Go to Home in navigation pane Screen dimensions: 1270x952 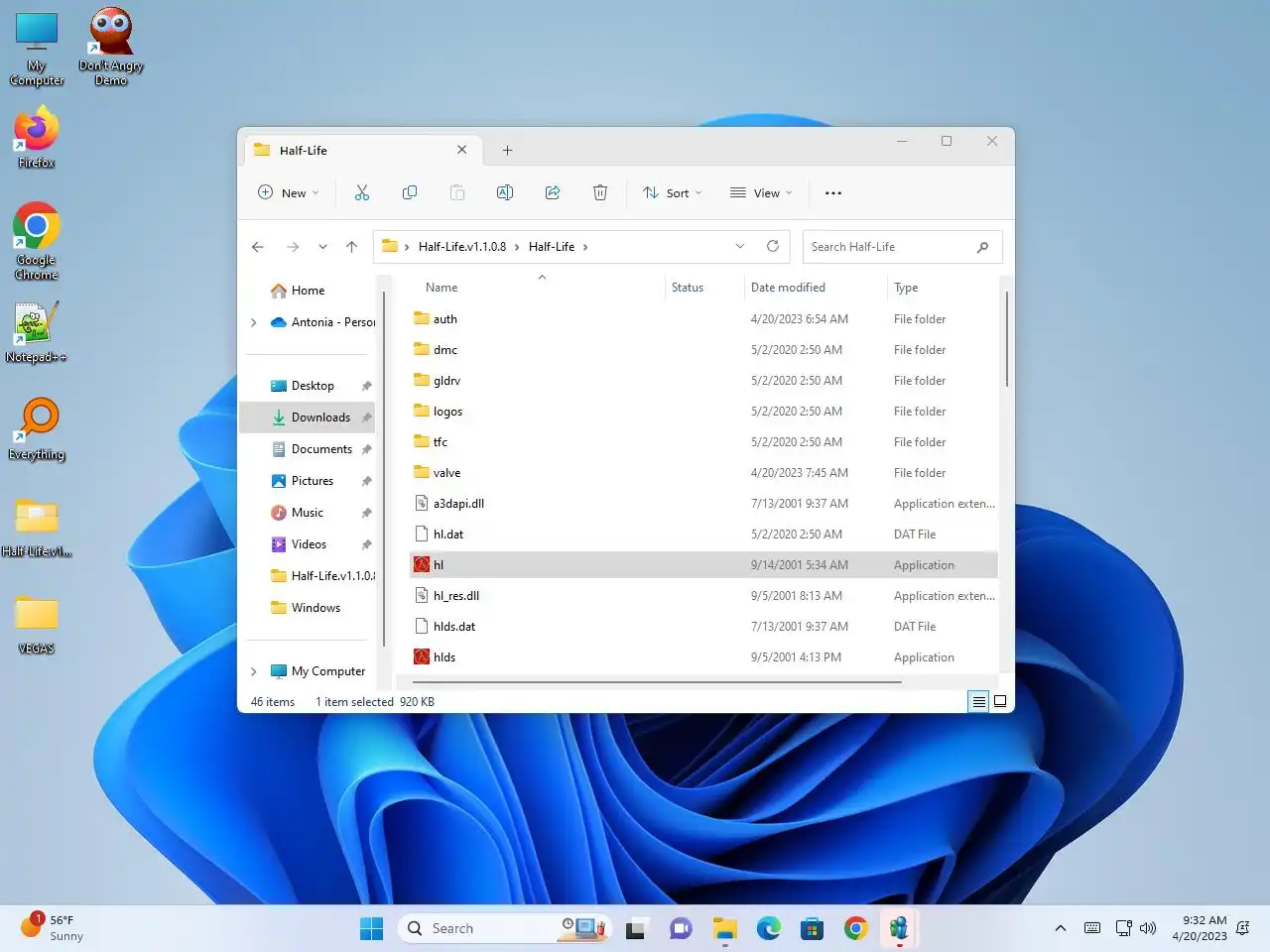coord(308,291)
